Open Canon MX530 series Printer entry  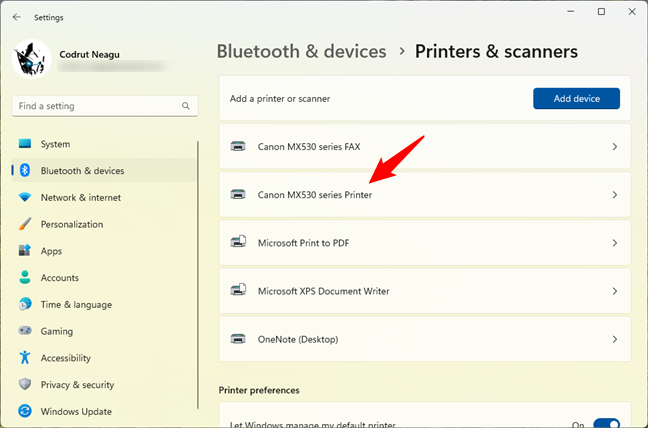424,195
